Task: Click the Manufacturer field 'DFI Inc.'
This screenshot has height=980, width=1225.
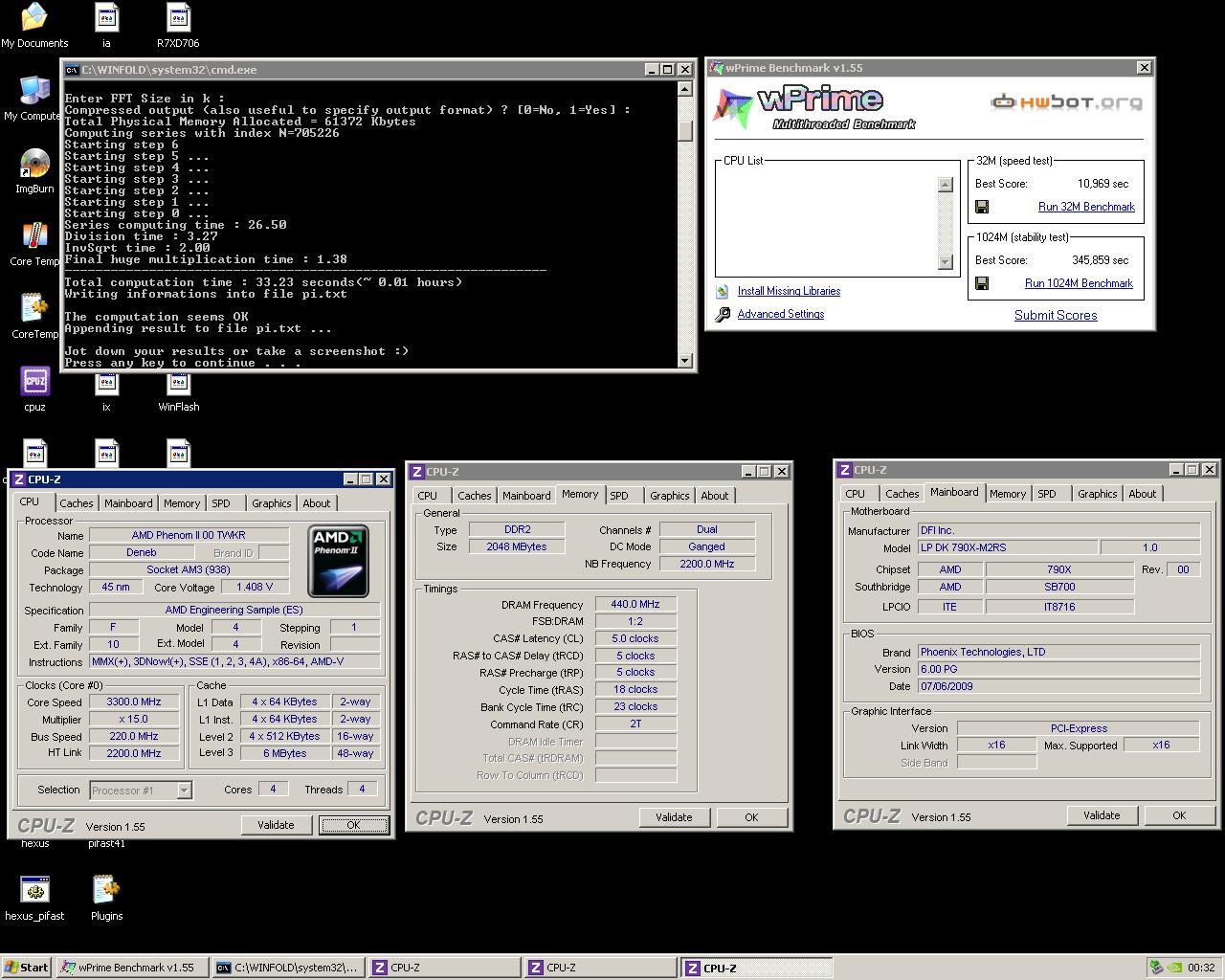Action: pyautogui.click(x=1058, y=530)
